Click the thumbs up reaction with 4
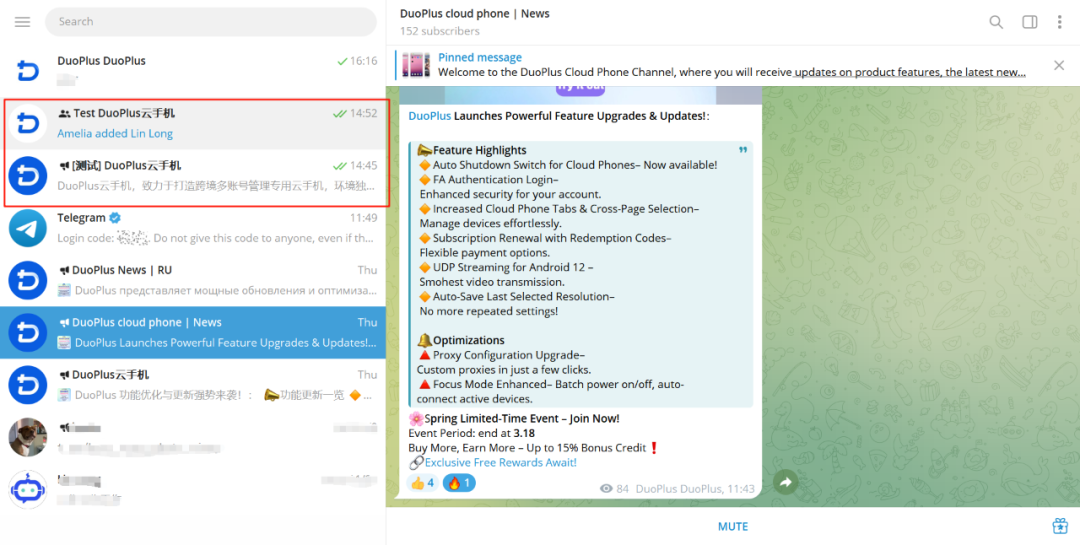Viewport: 1080px width, 545px height. coord(422,483)
